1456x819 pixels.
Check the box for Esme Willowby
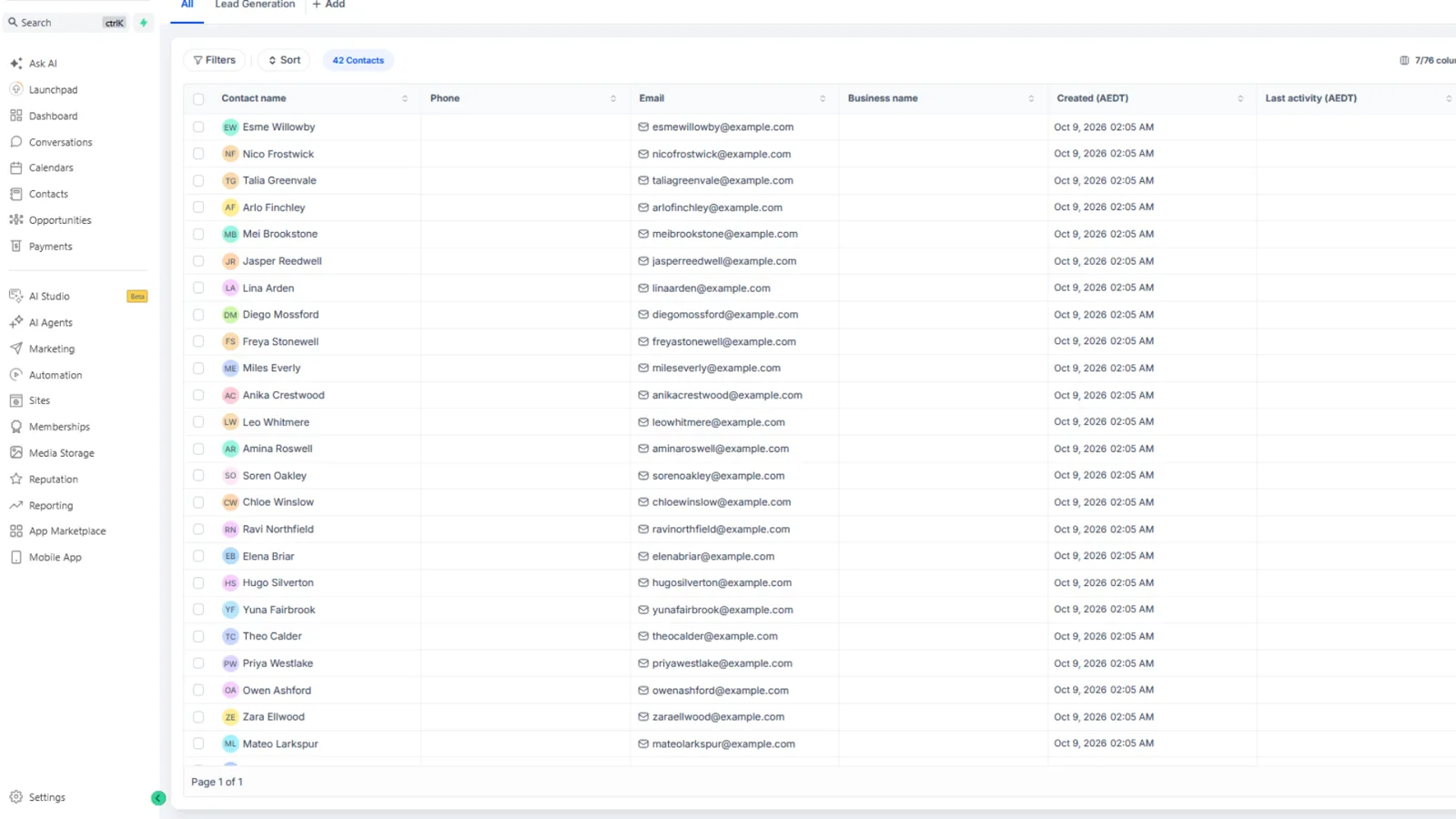[198, 127]
